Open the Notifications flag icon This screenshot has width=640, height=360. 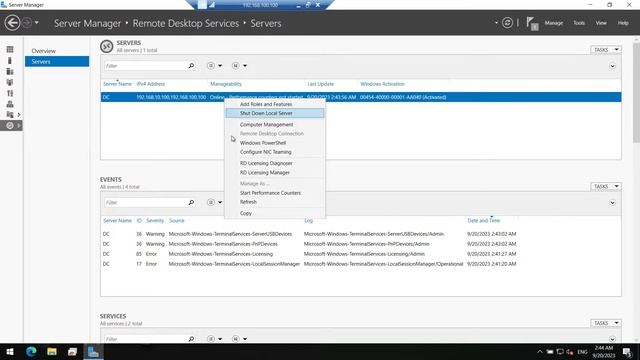[x=532, y=24]
